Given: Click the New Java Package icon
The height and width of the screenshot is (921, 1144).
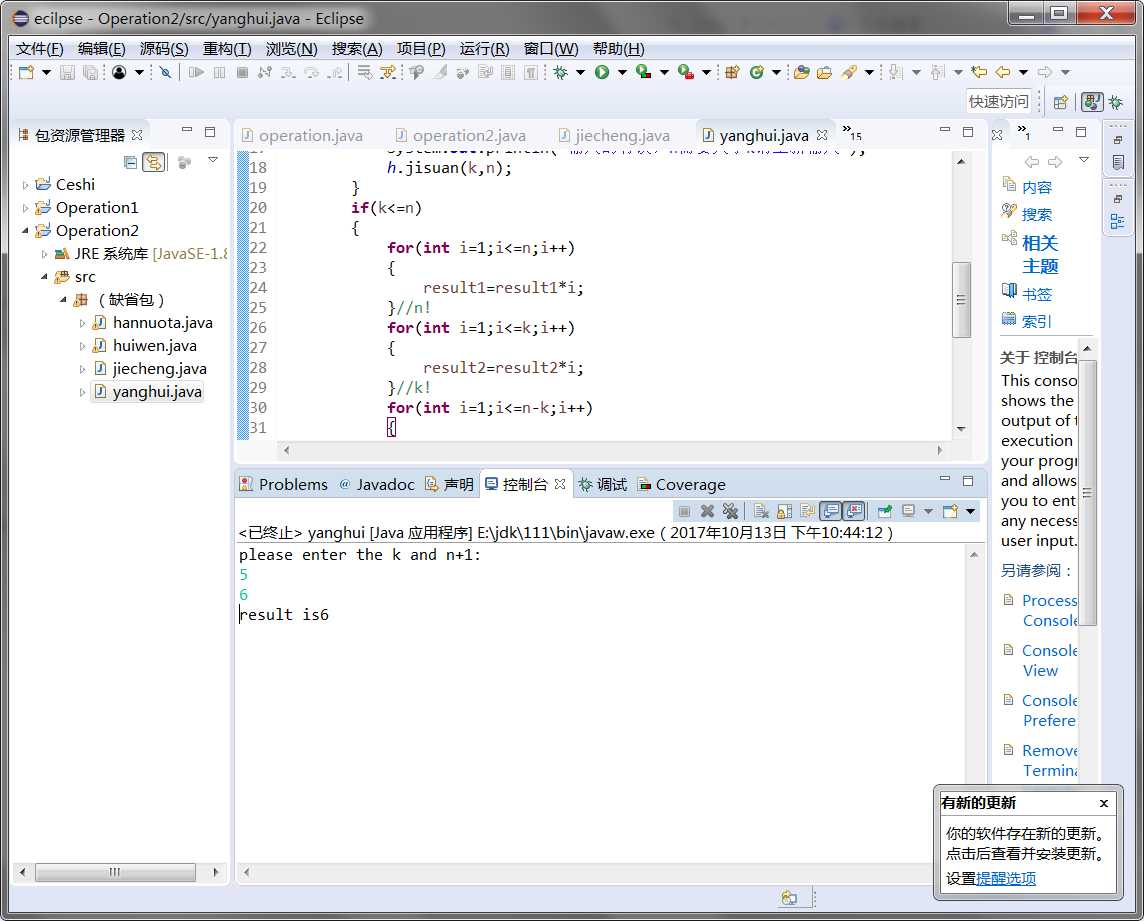Looking at the screenshot, I should tap(733, 72).
